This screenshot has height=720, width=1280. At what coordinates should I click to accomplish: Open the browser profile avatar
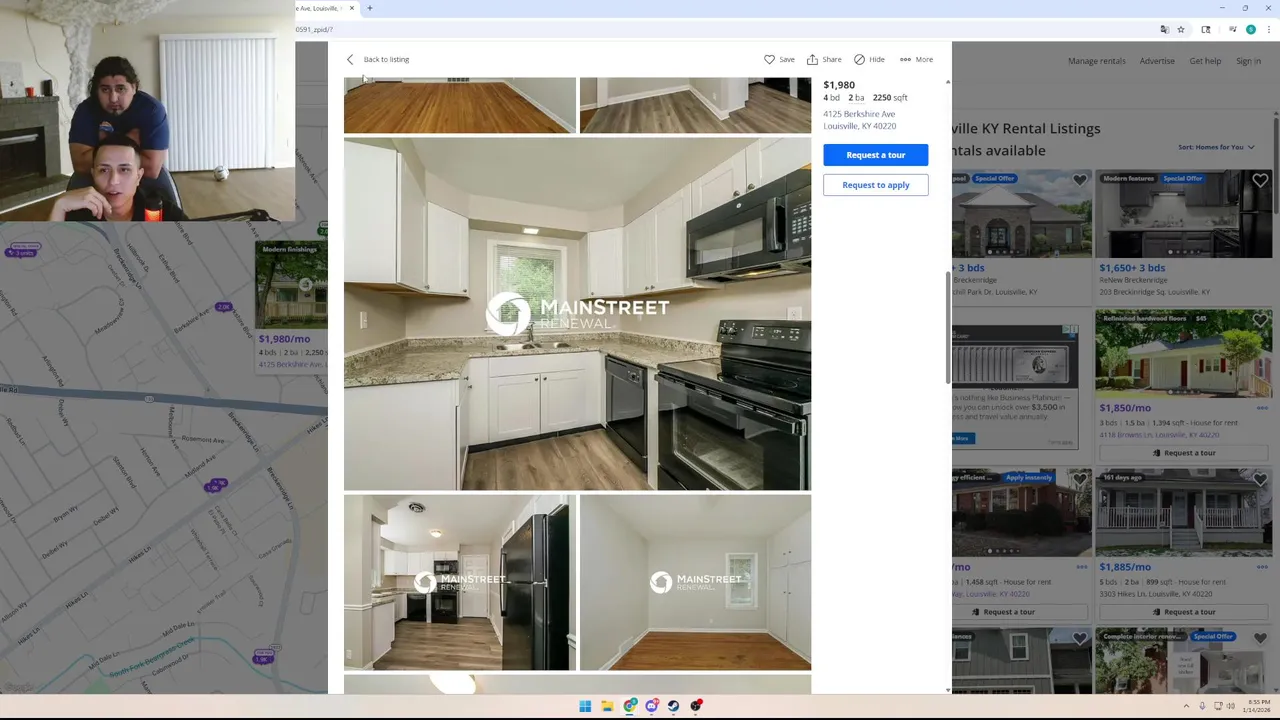coord(1250,29)
